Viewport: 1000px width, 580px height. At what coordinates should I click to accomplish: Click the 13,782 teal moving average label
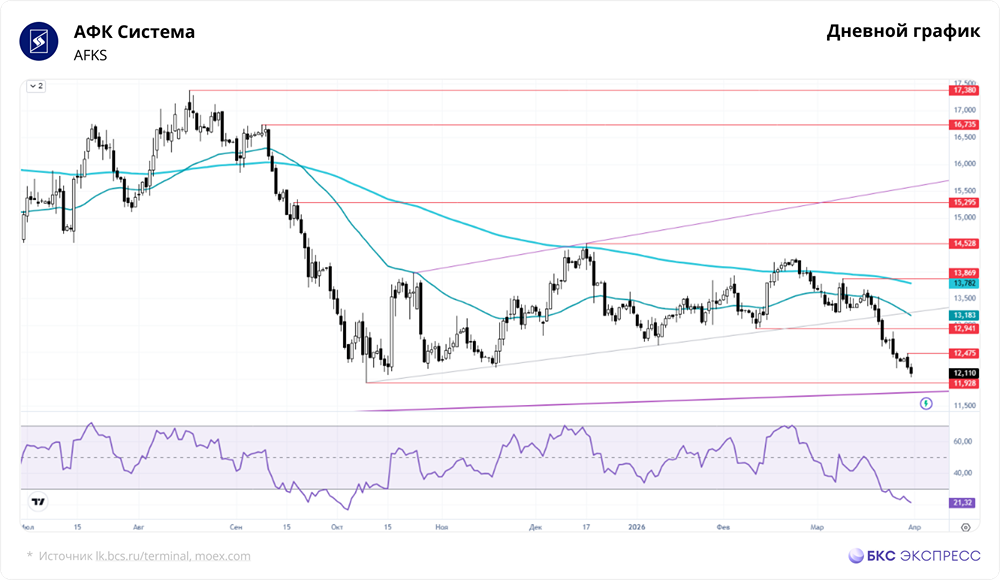(x=964, y=283)
